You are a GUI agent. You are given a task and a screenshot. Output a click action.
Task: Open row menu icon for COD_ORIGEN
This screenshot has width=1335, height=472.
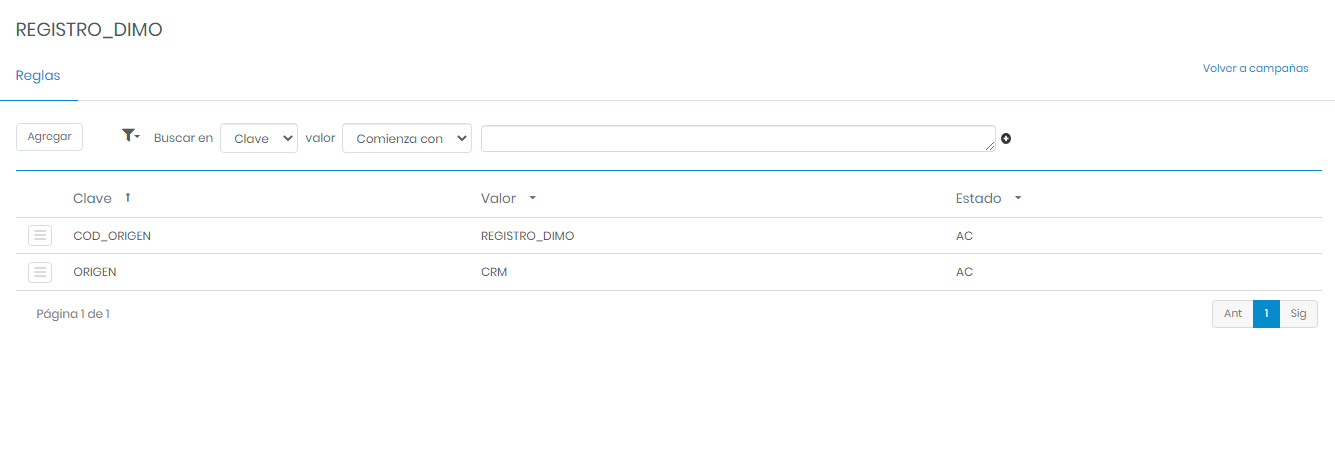[40, 236]
